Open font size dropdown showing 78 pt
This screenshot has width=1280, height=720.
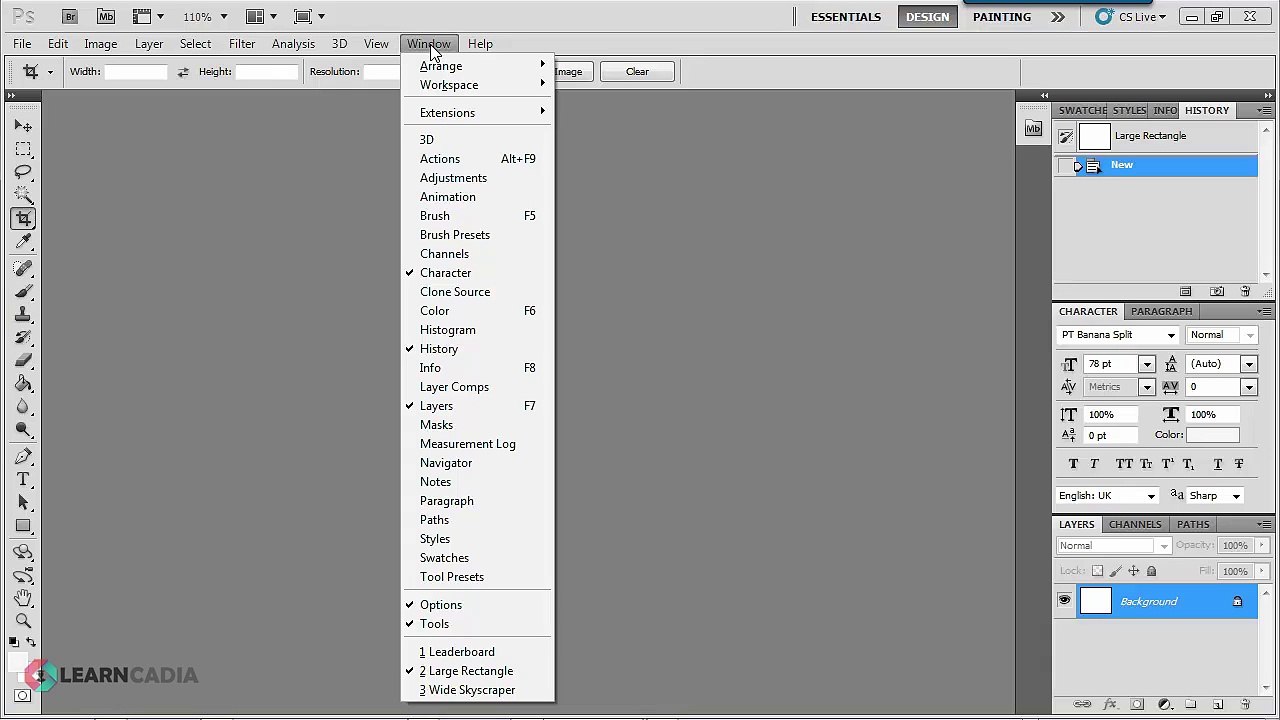point(1147,364)
